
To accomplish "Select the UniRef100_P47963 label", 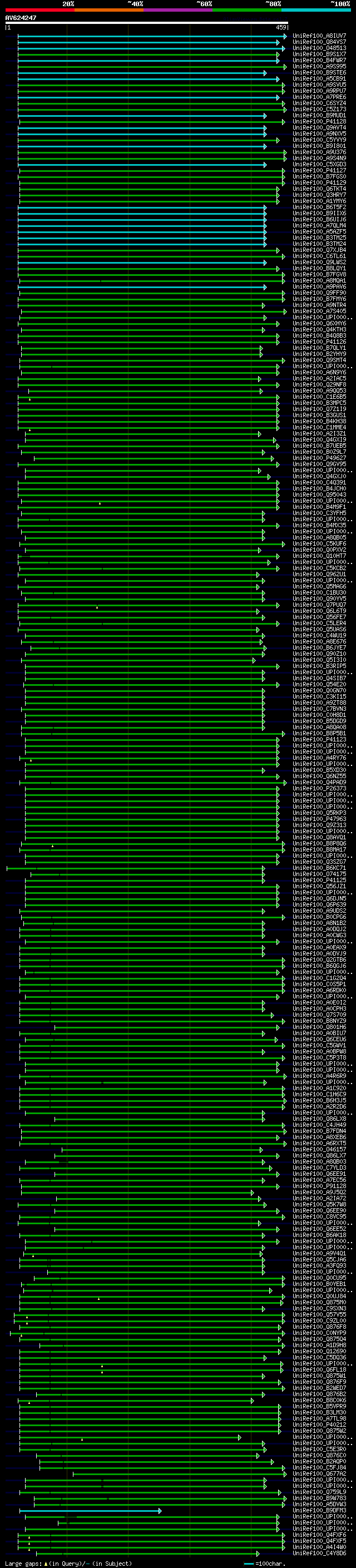I will click(319, 819).
